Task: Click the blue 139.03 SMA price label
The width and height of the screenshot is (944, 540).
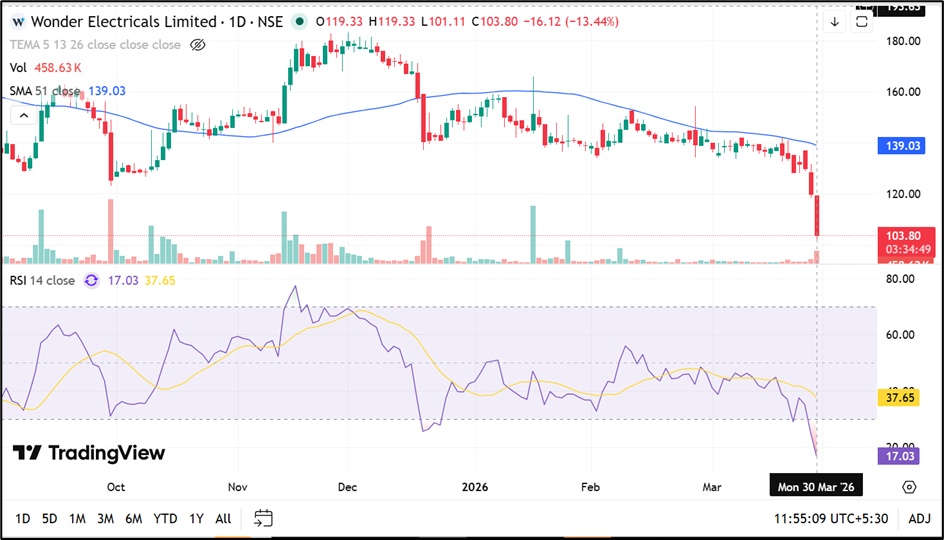Action: point(905,146)
